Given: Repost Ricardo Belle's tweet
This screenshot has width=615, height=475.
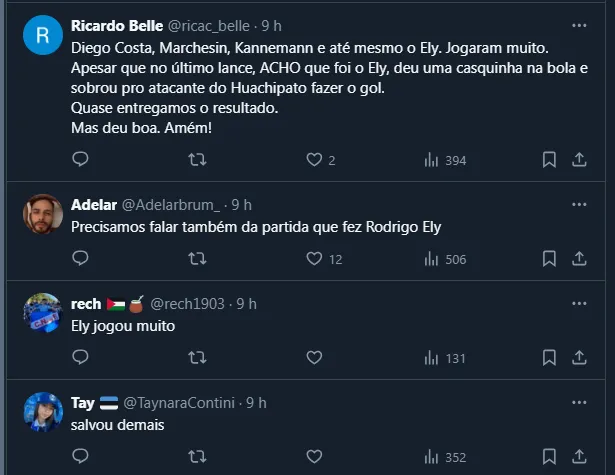Looking at the screenshot, I should click(198, 160).
